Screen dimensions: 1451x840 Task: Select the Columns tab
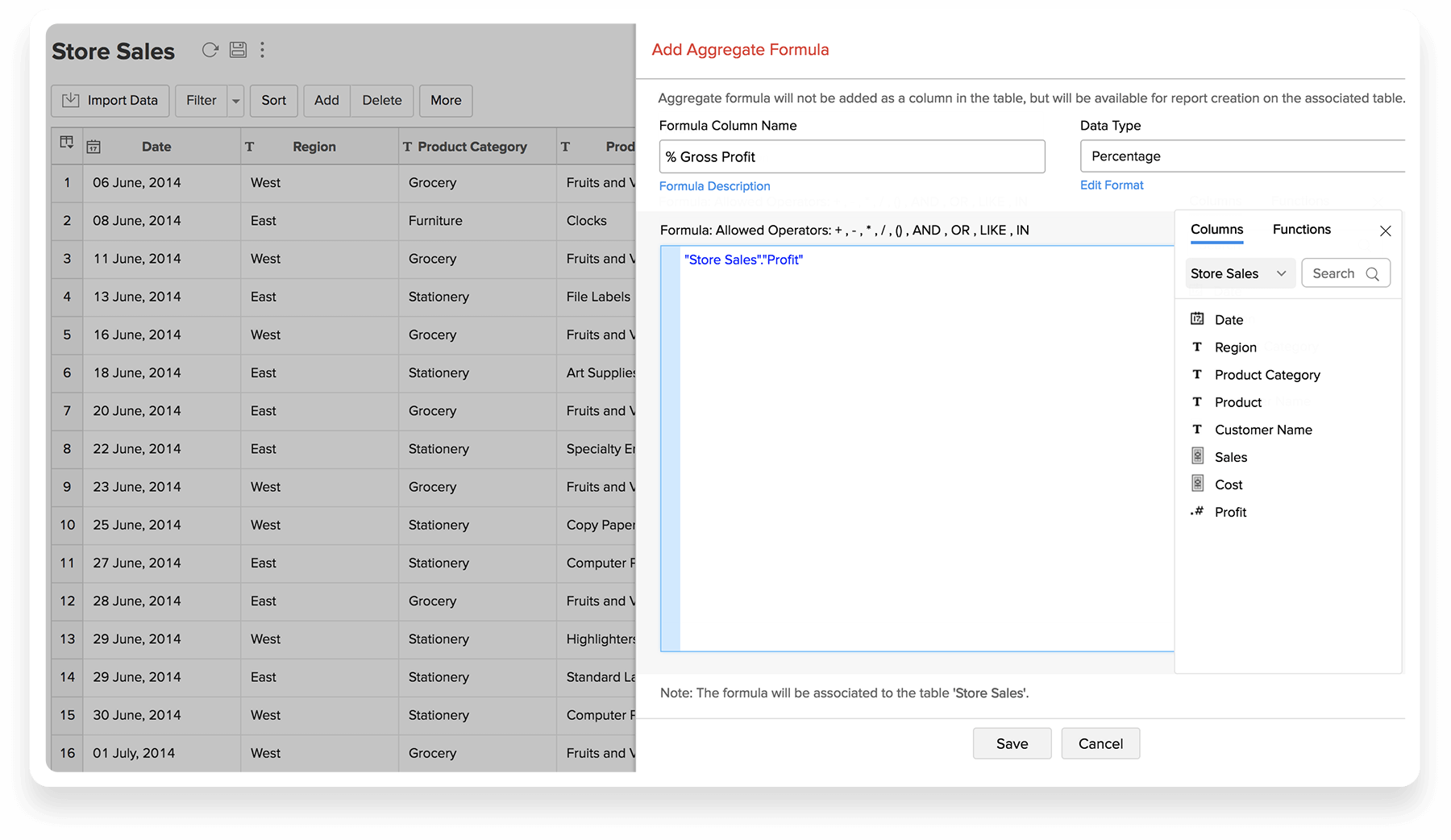click(1216, 230)
